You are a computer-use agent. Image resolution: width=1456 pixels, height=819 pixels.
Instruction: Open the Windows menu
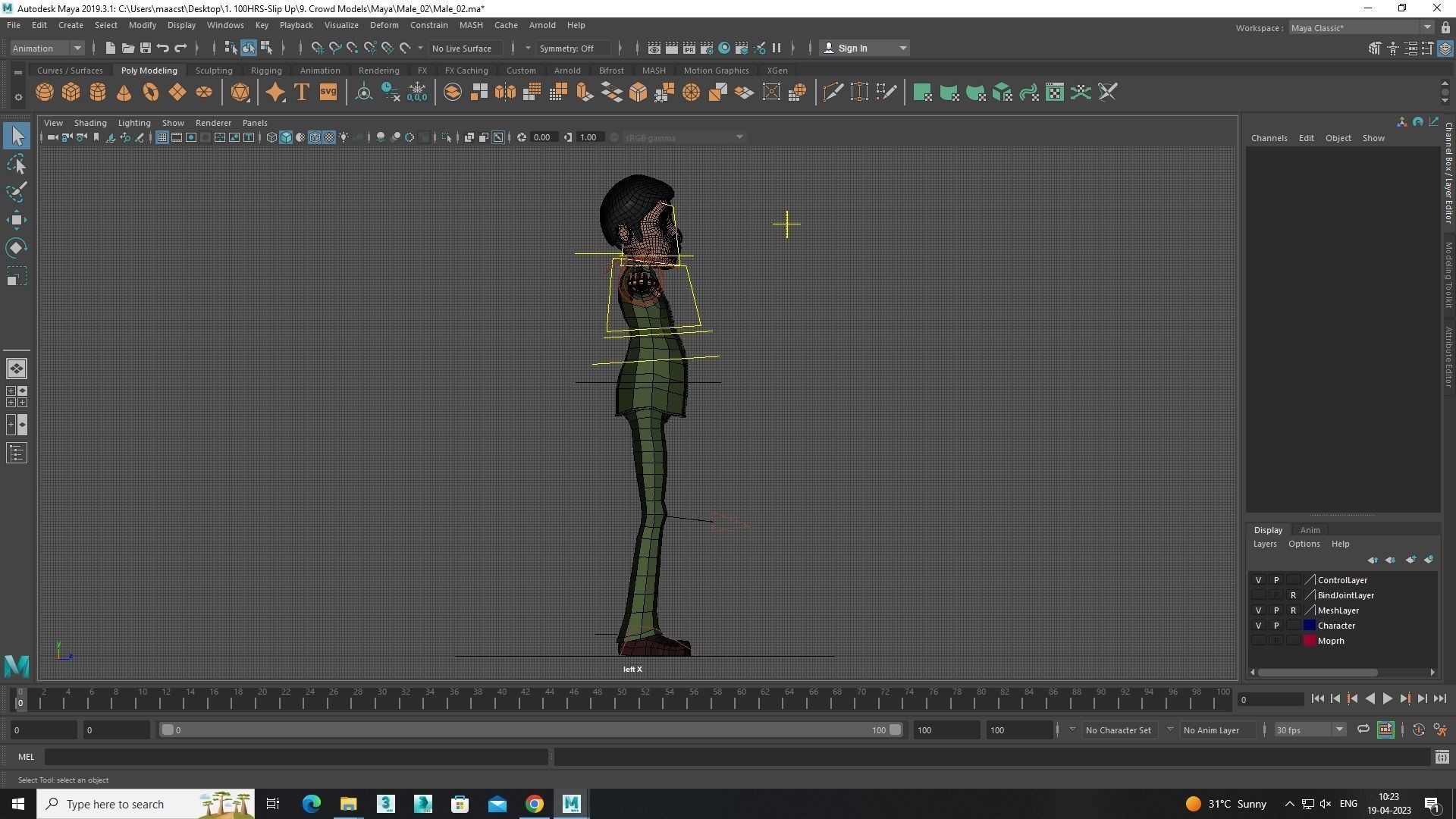(225, 25)
